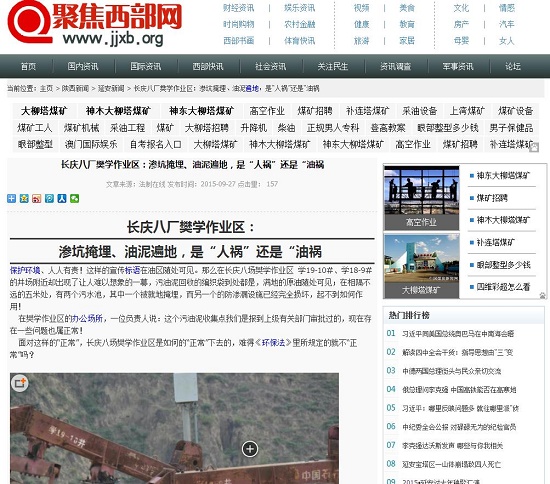Click the 采油工程 keyword link
550x484 pixels.
coord(127,128)
